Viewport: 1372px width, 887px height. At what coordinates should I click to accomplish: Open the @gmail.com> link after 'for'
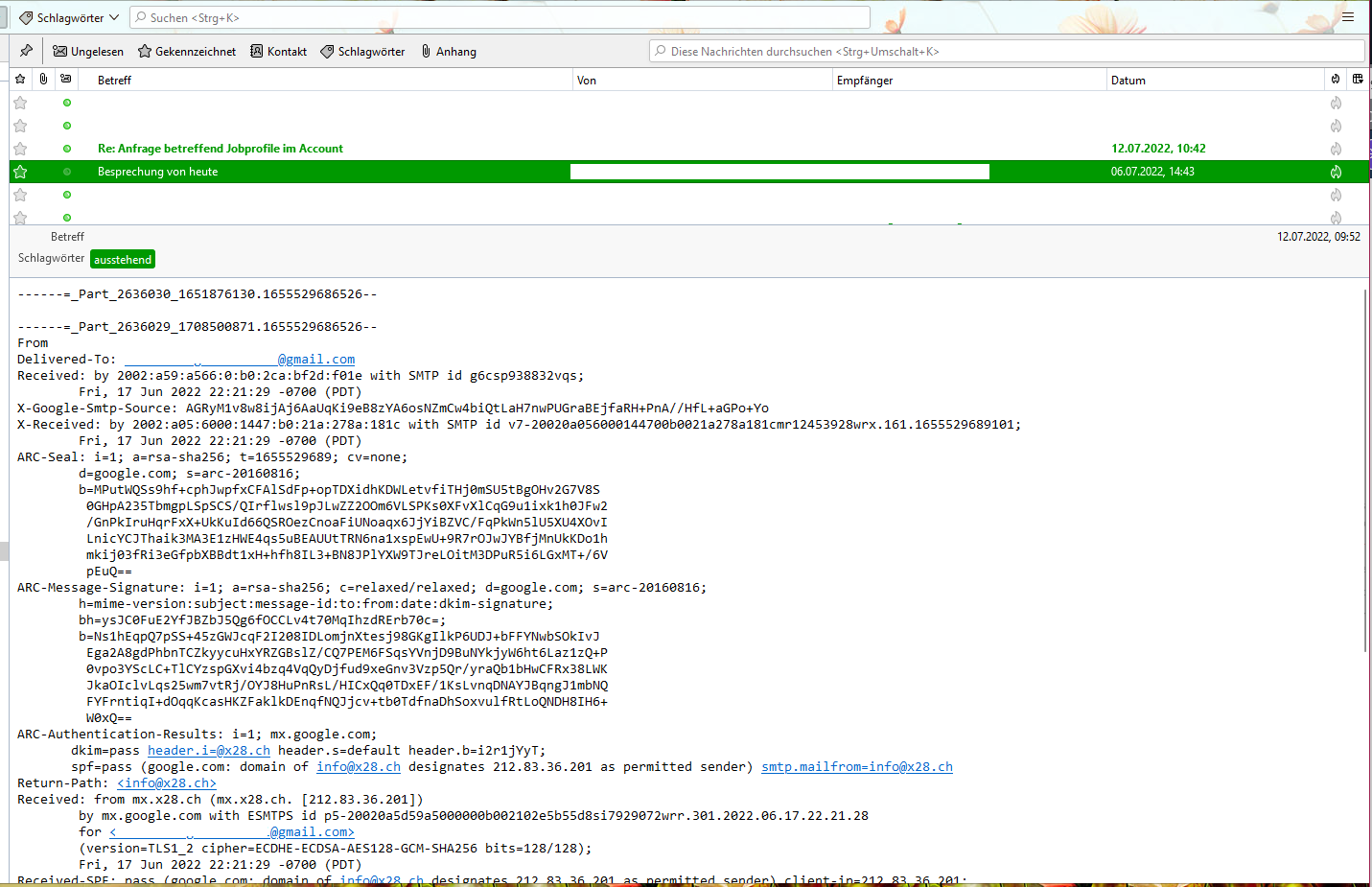pyautogui.click(x=232, y=832)
